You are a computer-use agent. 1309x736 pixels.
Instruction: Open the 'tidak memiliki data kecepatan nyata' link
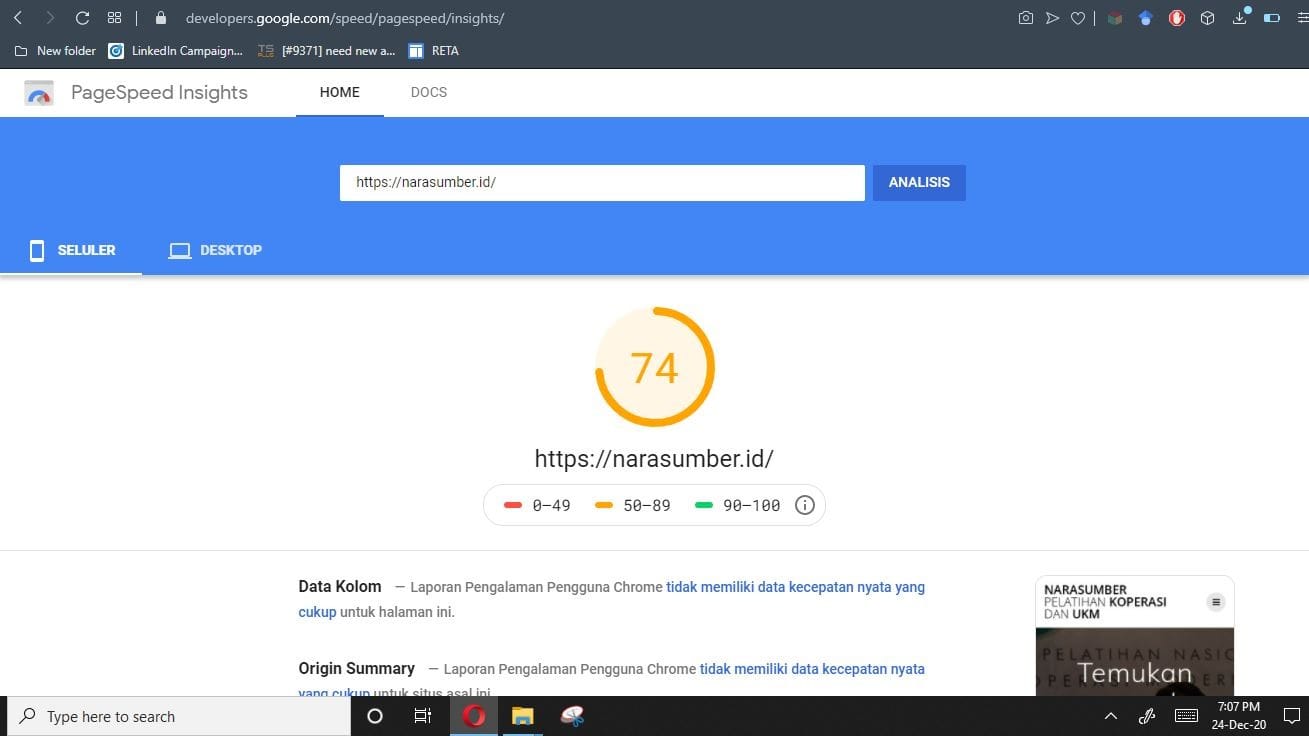tap(794, 587)
